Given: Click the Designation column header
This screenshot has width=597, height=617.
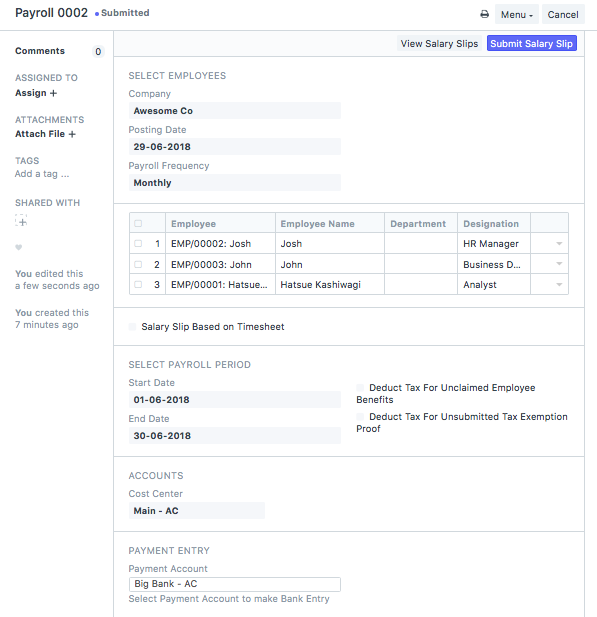Looking at the screenshot, I should pos(493,224).
